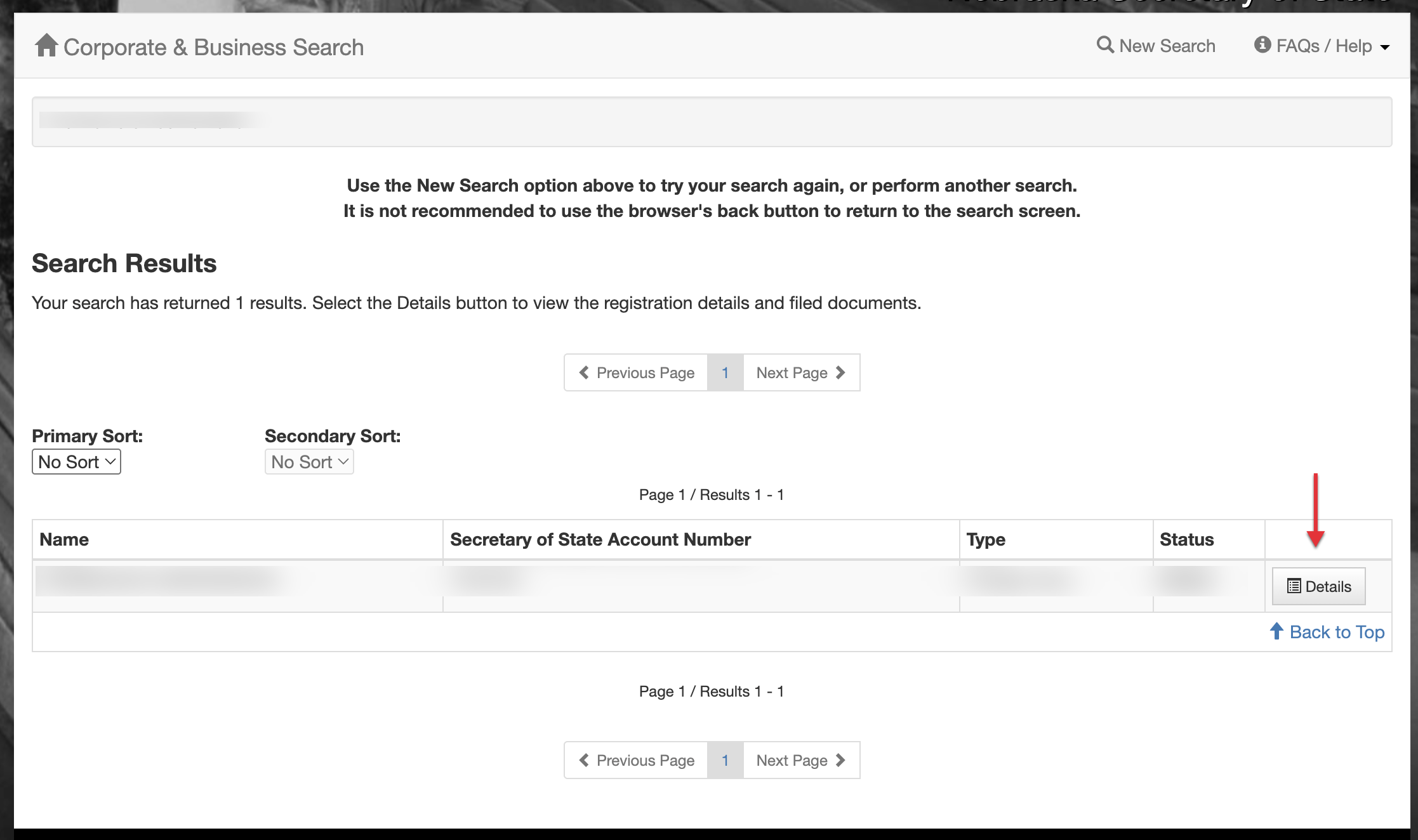This screenshot has height=840, width=1418.
Task: Open the Primary Sort dropdown
Action: point(76,462)
